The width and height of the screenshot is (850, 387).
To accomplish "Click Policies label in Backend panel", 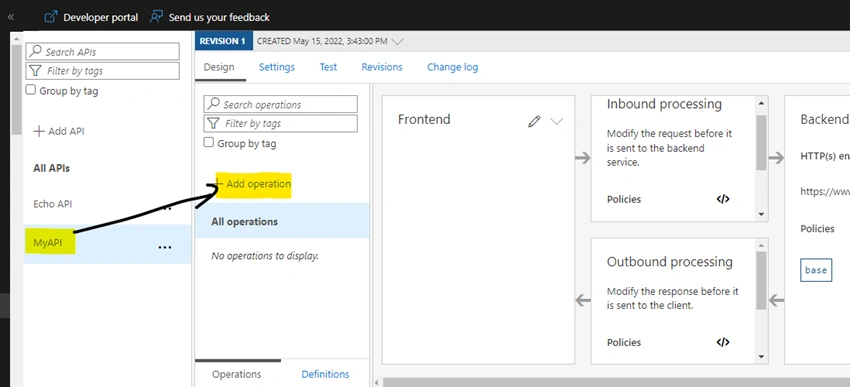I will (817, 228).
